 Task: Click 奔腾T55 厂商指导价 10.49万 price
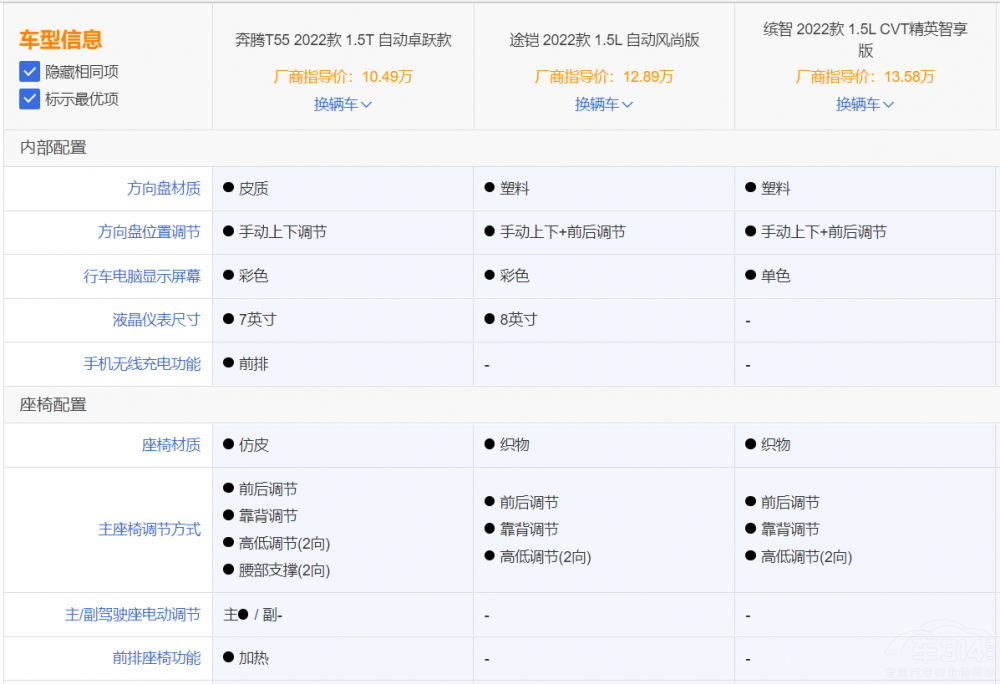click(343, 76)
